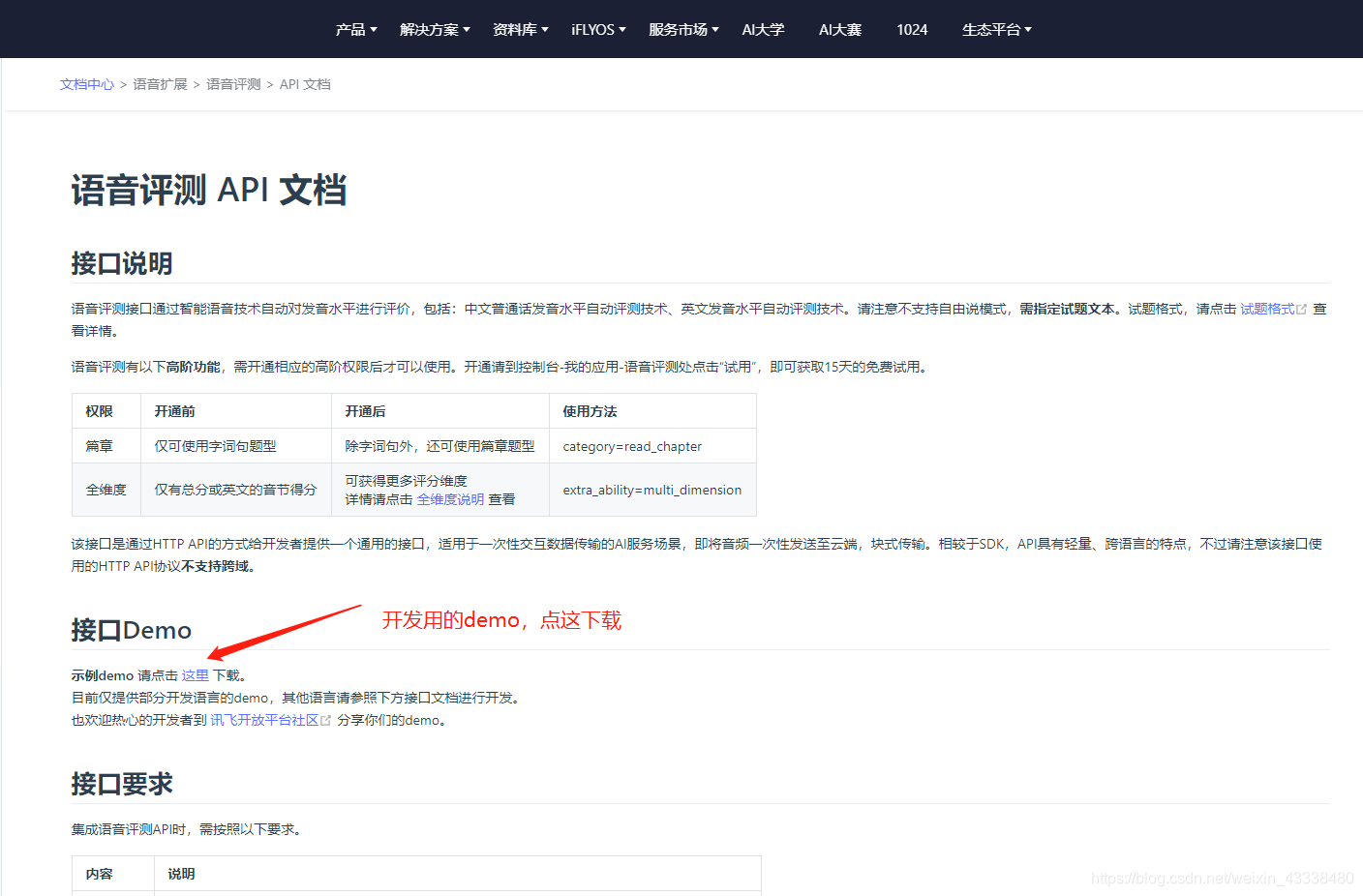Screen dimensions: 1363x896
Task: Click the 文档中心 breadcrumb link
Action: (86, 84)
